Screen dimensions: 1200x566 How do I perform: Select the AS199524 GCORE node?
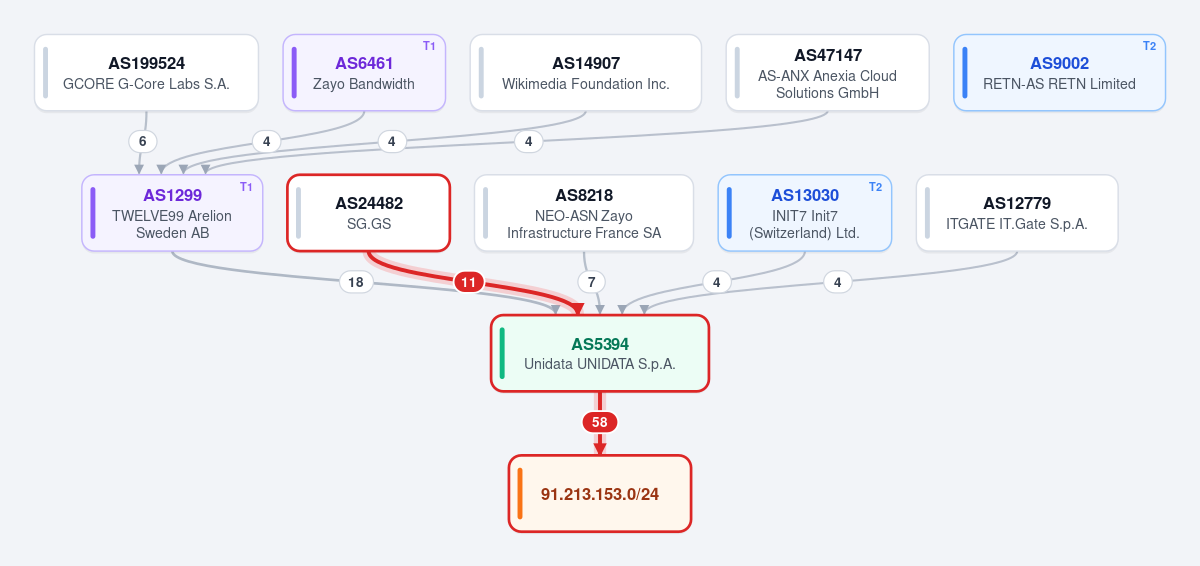point(146,73)
